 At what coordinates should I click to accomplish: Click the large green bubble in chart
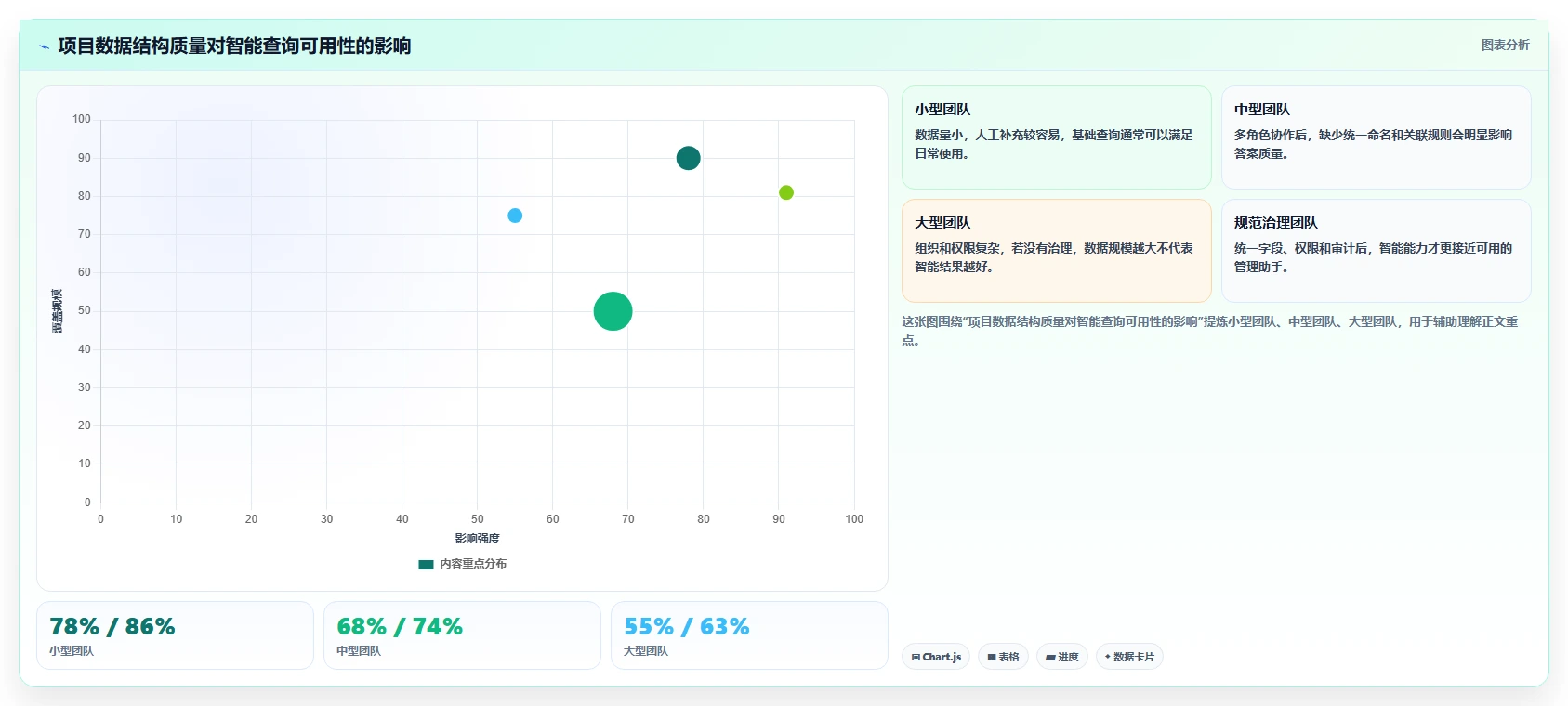[x=613, y=311]
